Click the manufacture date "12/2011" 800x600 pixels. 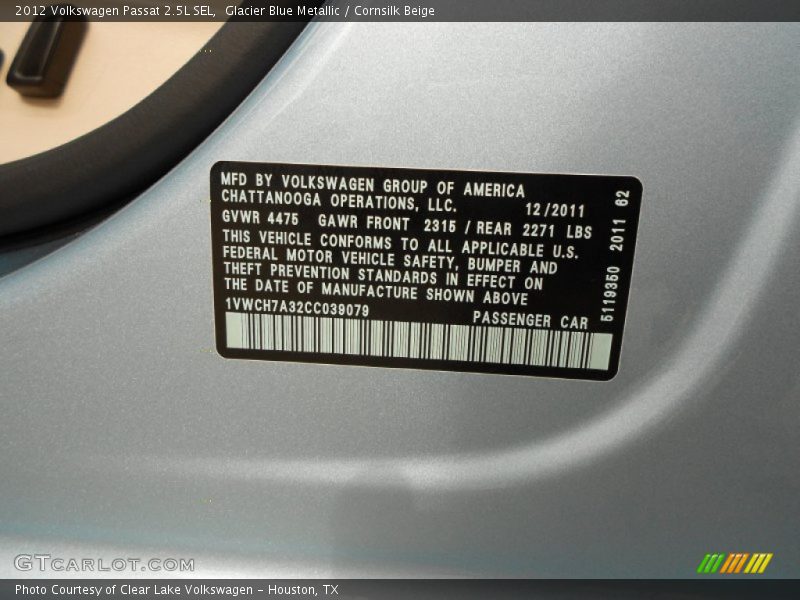[555, 210]
